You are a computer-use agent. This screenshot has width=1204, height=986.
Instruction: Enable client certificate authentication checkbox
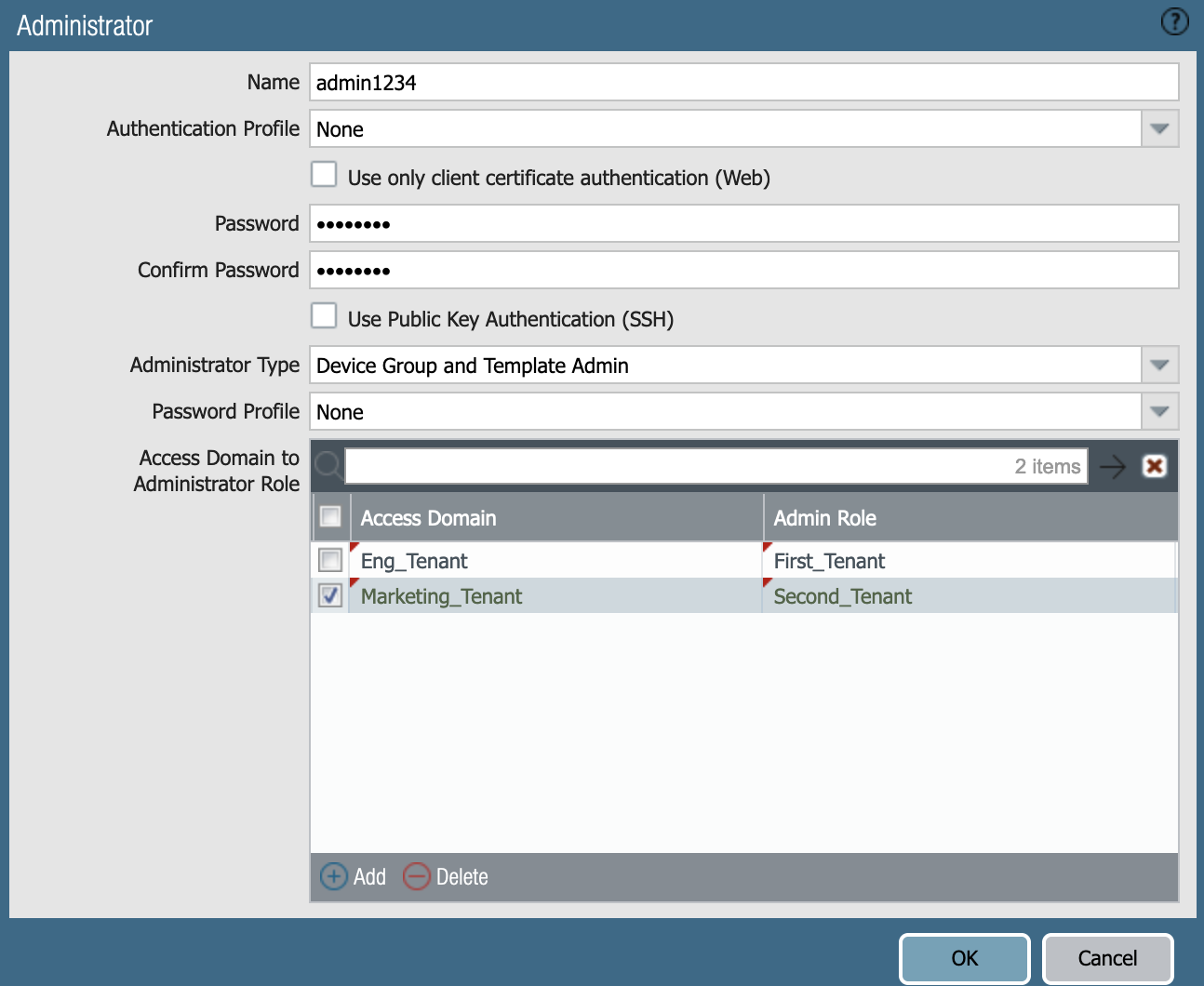324,174
